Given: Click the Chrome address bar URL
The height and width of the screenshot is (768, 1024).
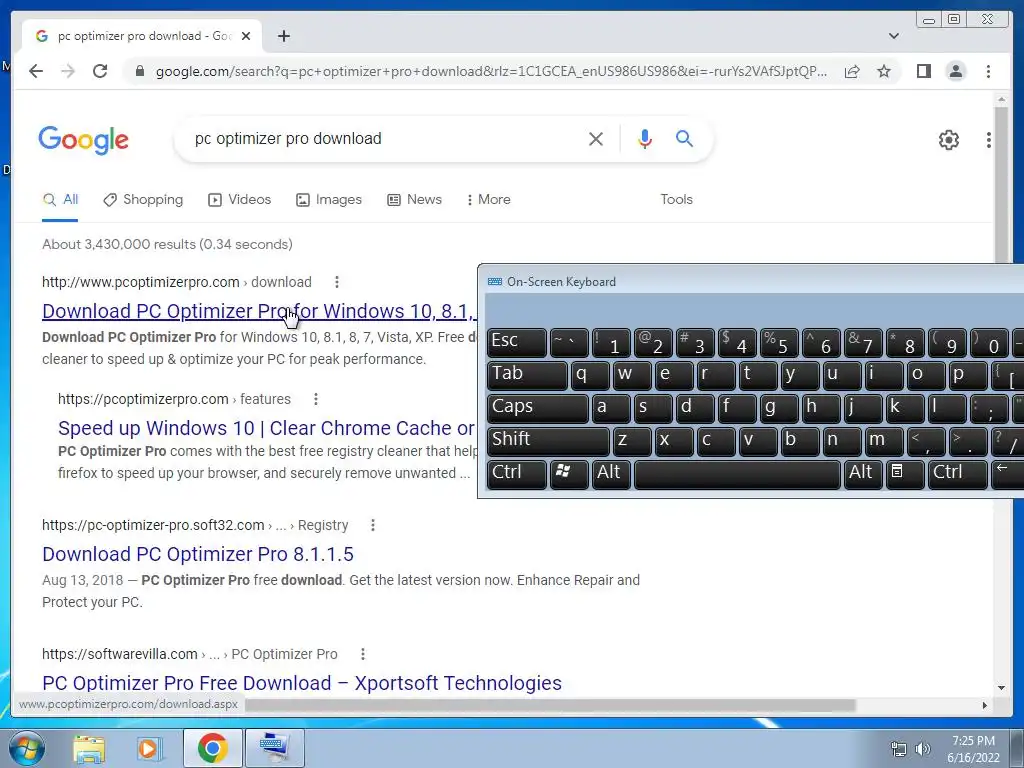Looking at the screenshot, I should click(491, 71).
